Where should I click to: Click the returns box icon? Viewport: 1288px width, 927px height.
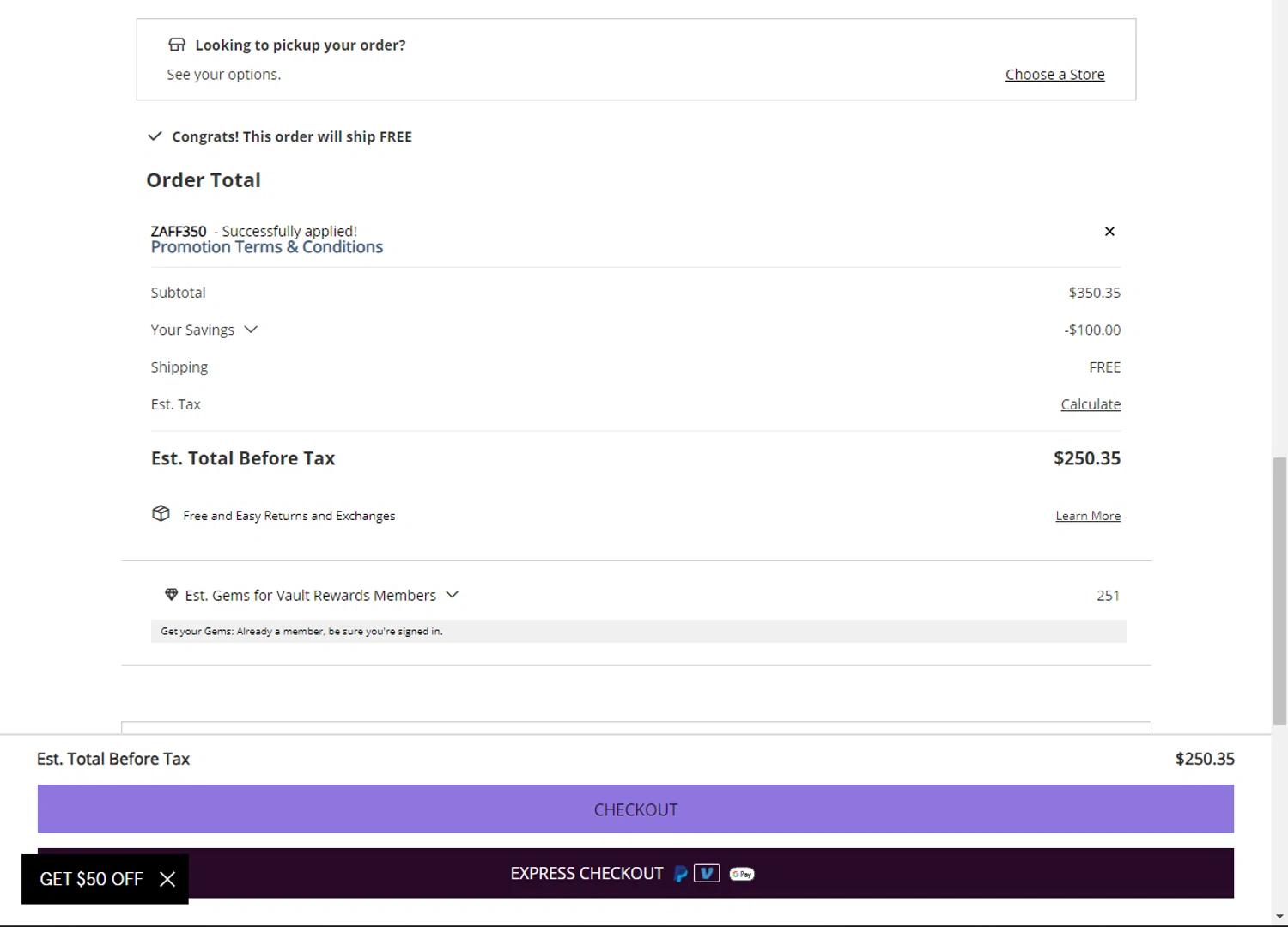coord(161,513)
